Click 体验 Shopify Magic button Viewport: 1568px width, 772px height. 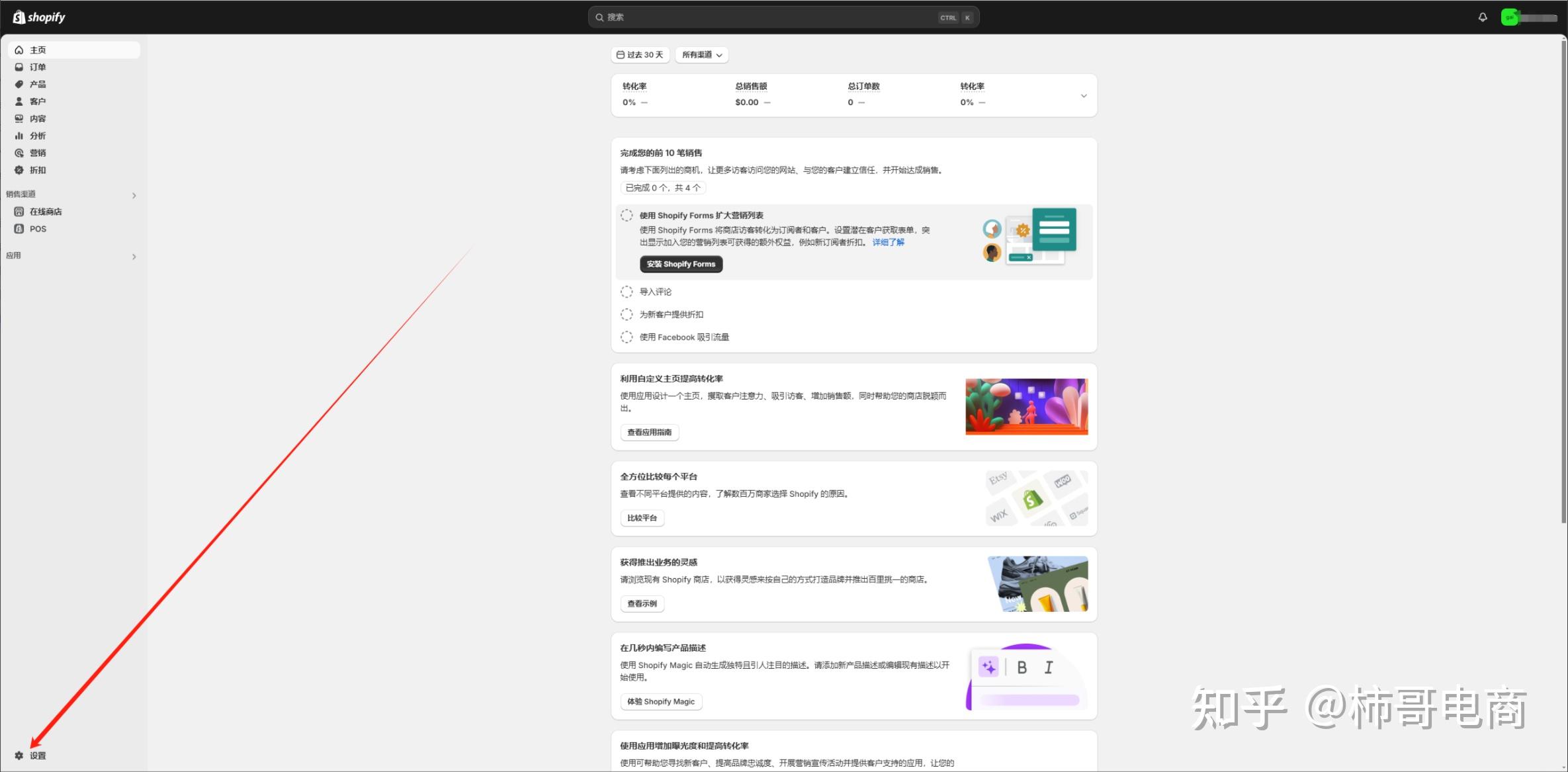[x=661, y=702]
